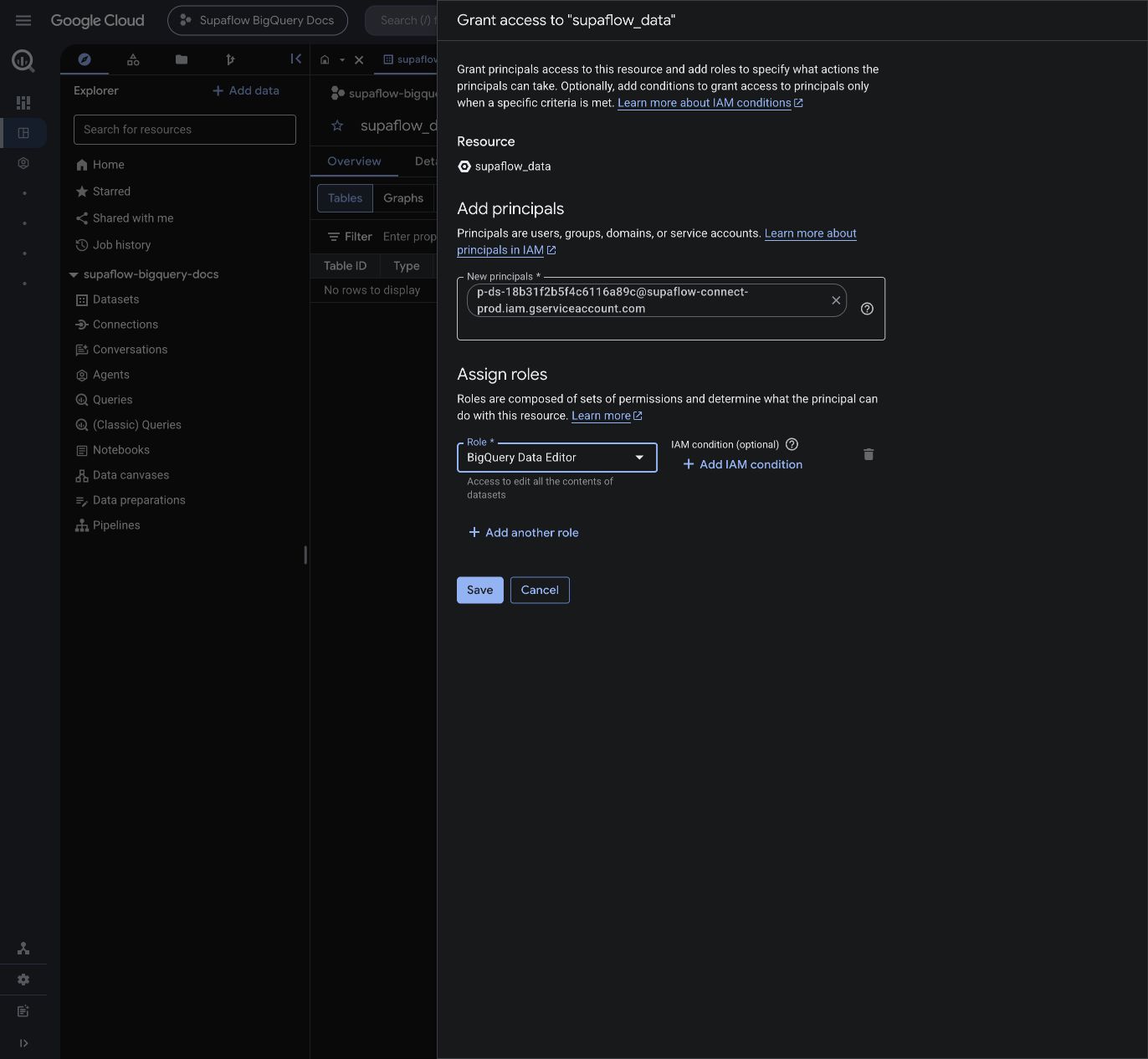This screenshot has width=1148, height=1059.
Task: Select Agents in project tree
Action: tap(102, 375)
